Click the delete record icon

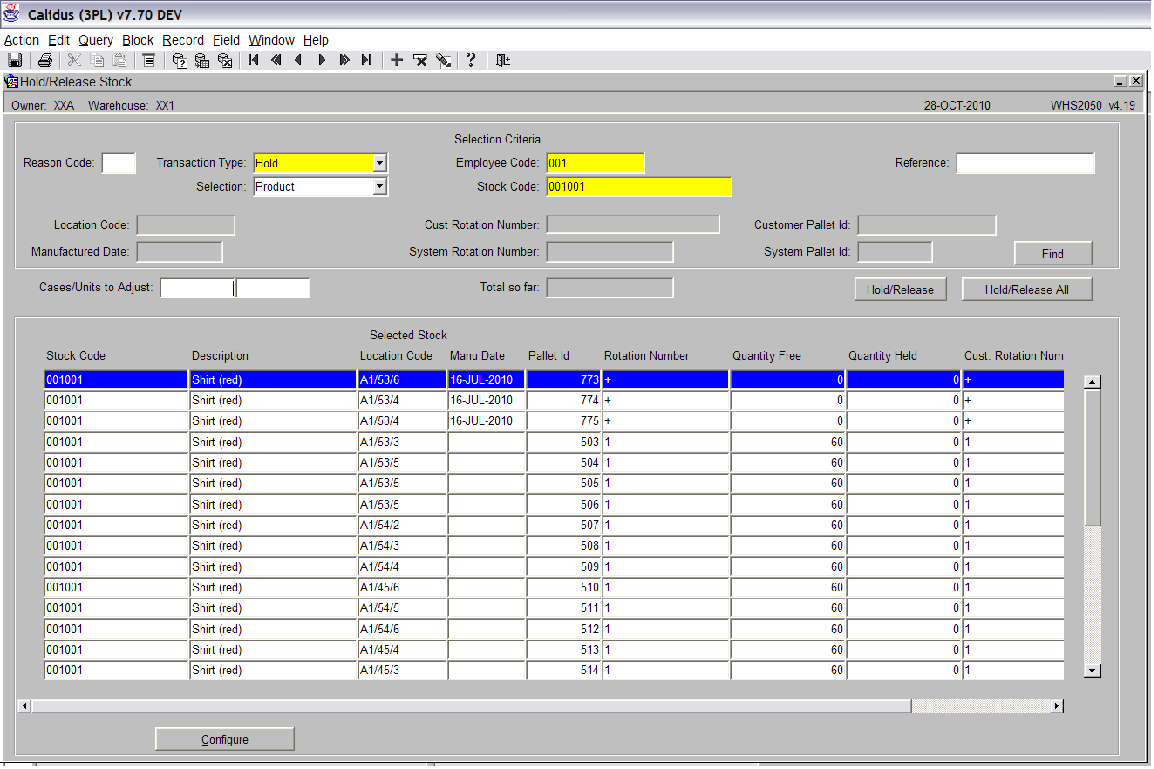420,60
